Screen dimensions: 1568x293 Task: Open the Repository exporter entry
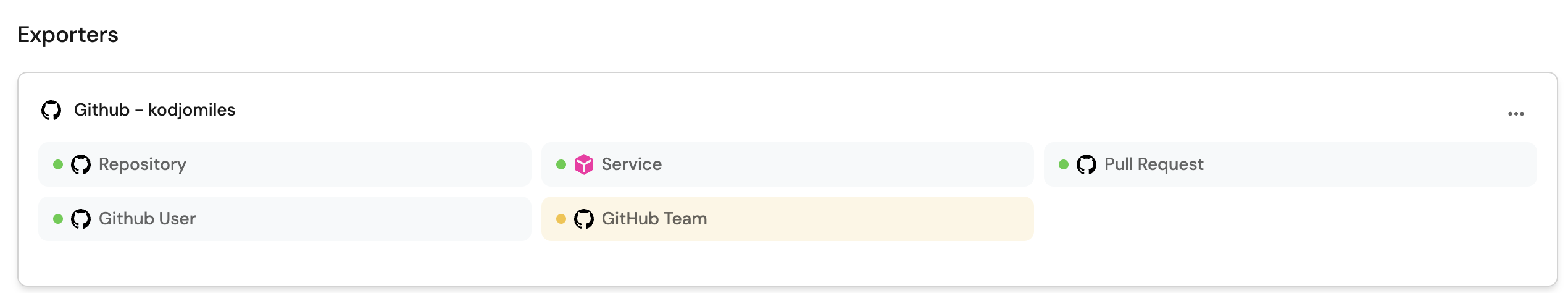click(x=143, y=164)
